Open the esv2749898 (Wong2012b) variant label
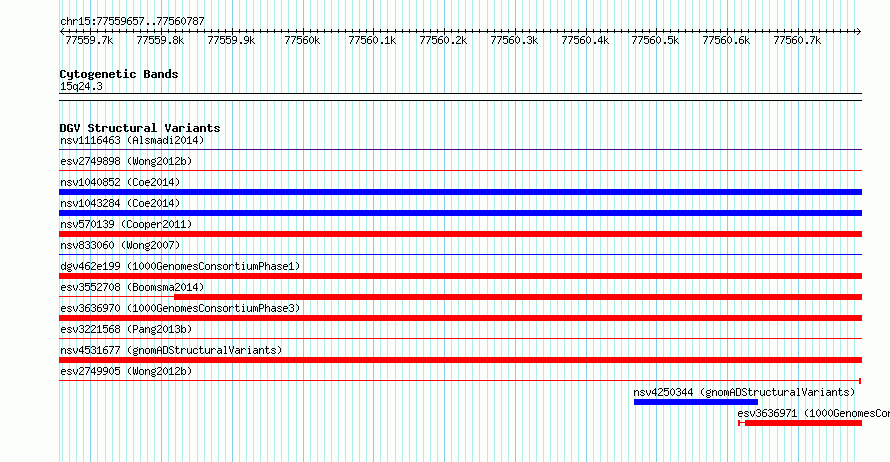 (126, 161)
